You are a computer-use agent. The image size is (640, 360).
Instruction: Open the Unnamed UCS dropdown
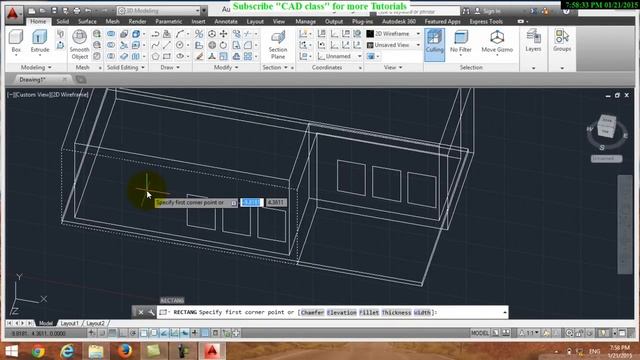pyautogui.click(x=340, y=56)
